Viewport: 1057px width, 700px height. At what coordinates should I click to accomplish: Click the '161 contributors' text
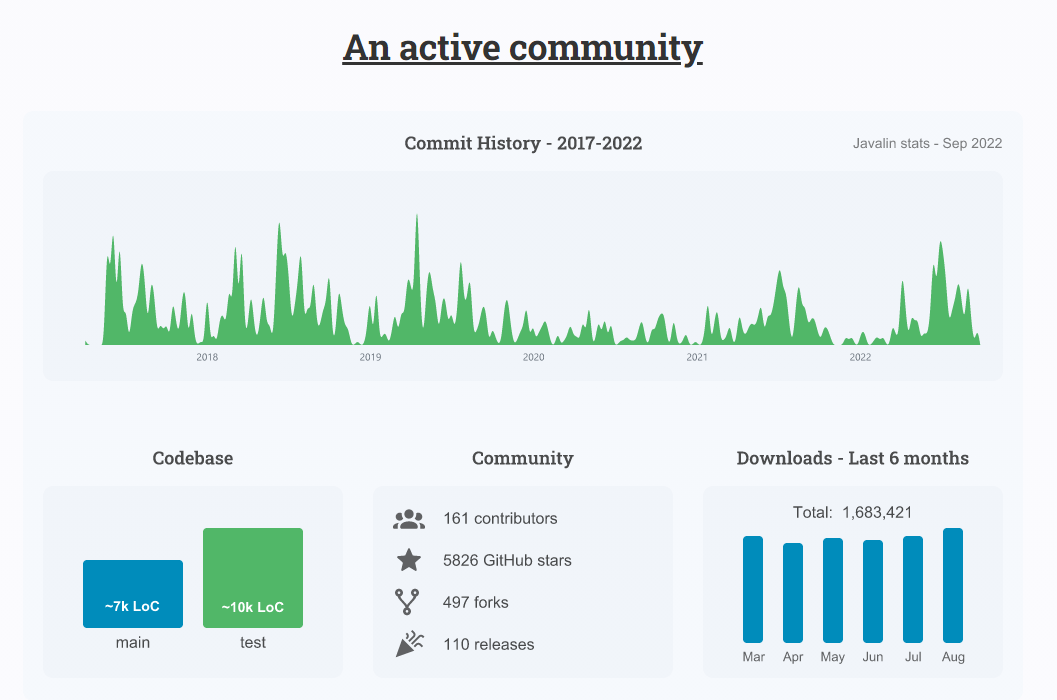pyautogui.click(x=500, y=519)
